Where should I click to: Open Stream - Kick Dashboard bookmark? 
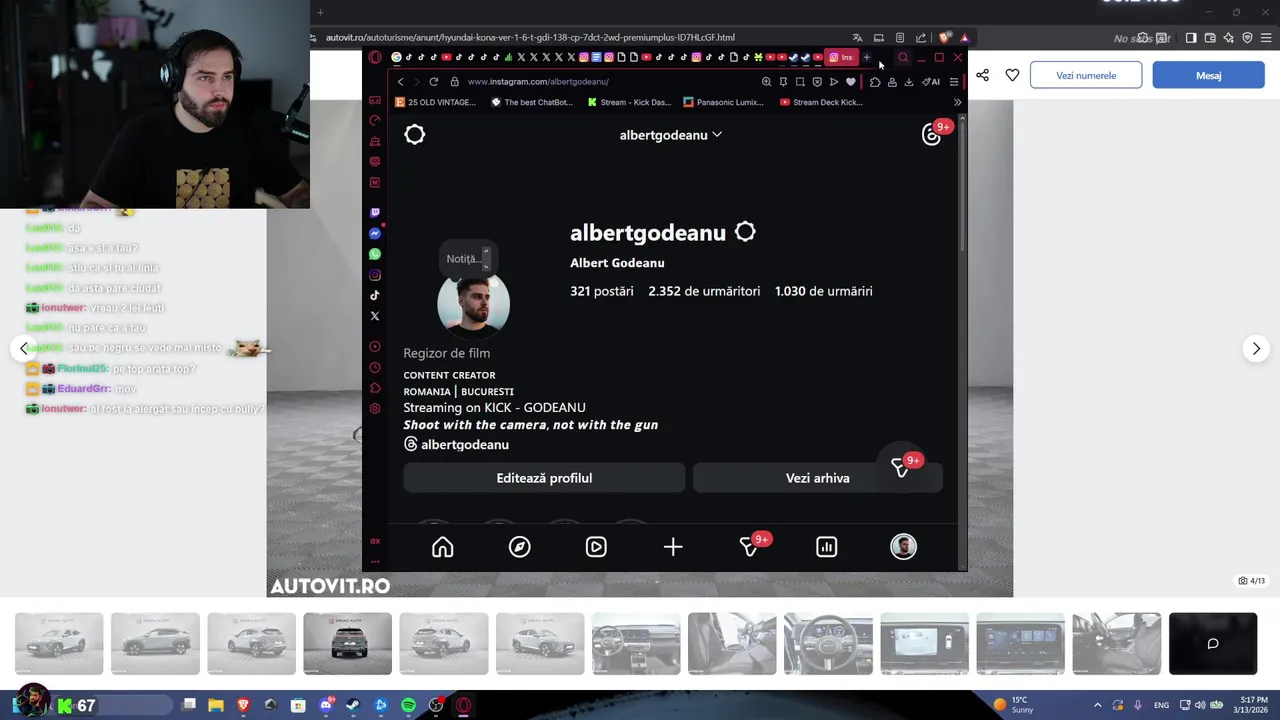point(629,102)
